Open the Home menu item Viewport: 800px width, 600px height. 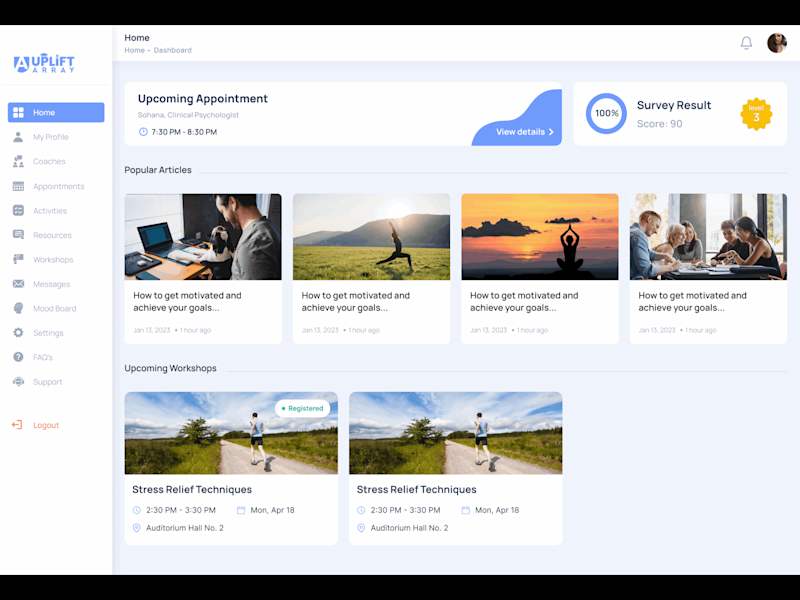(x=56, y=112)
